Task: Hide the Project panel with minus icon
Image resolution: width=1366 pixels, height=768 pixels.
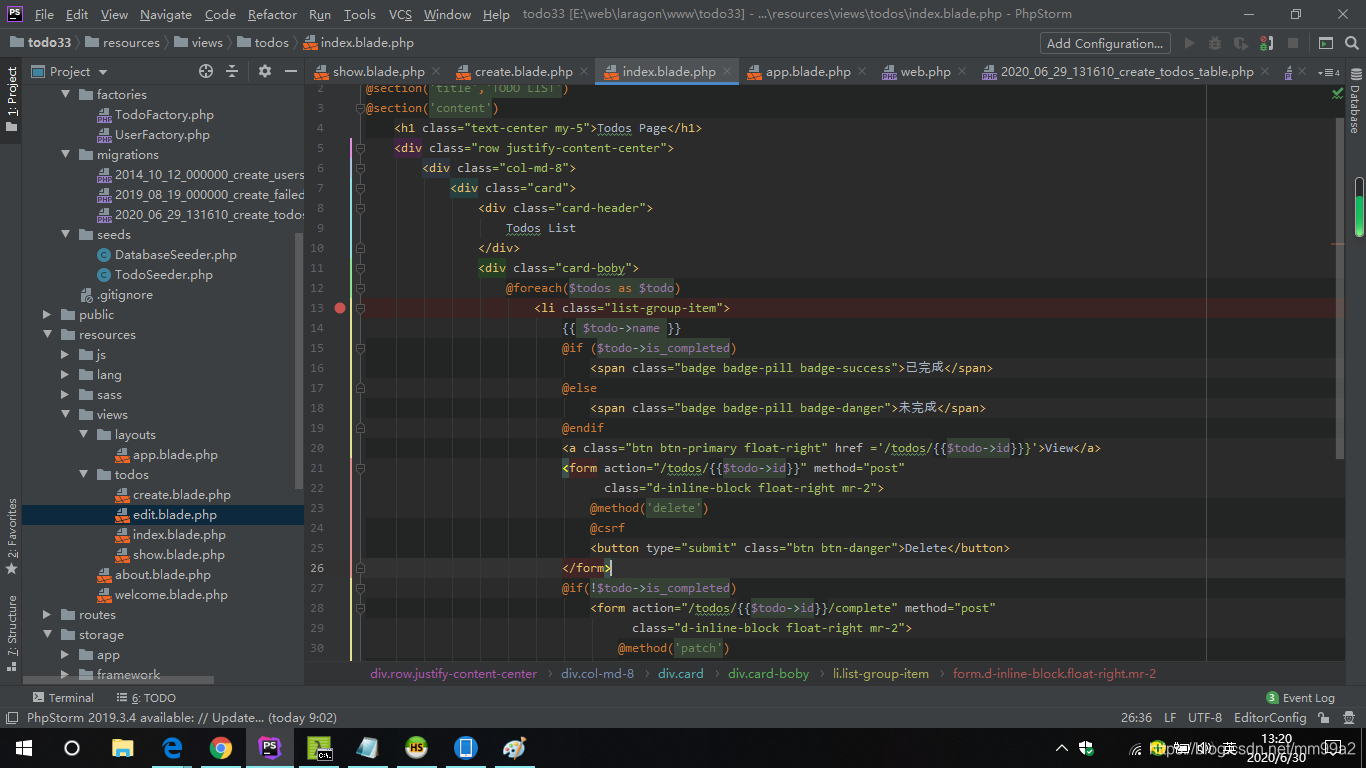Action: click(291, 71)
